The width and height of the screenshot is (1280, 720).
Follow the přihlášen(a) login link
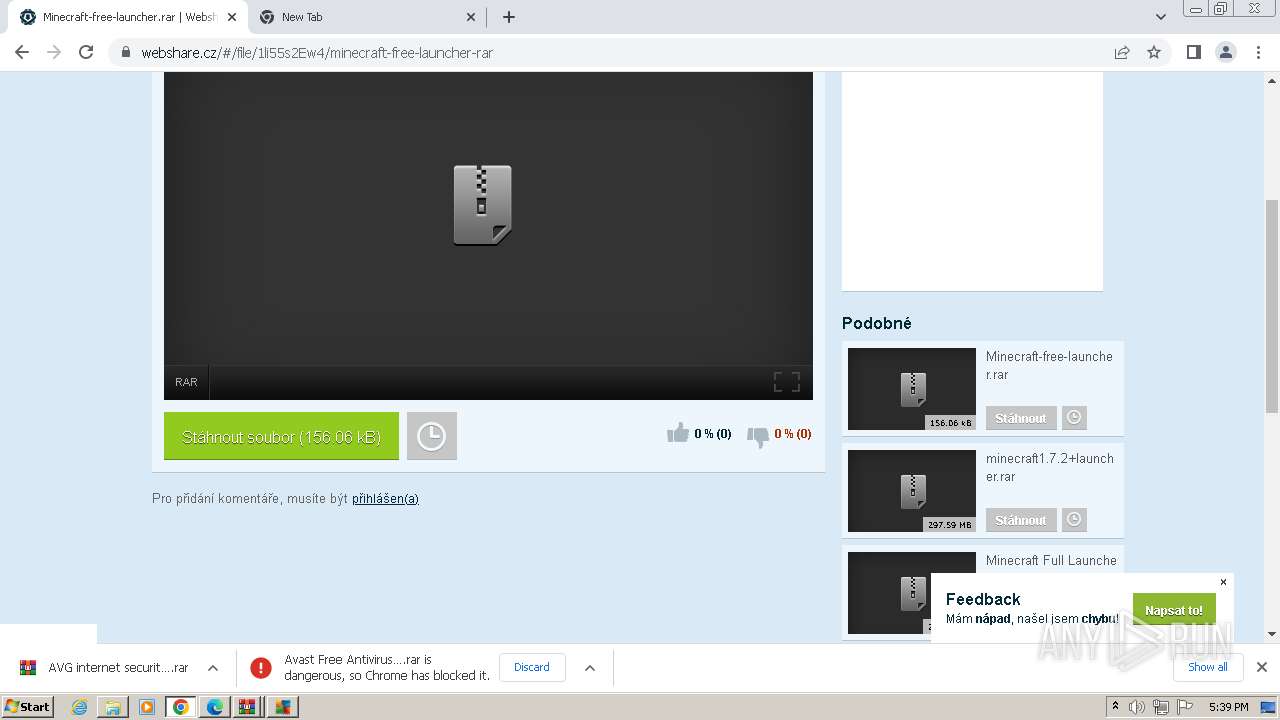tap(385, 498)
